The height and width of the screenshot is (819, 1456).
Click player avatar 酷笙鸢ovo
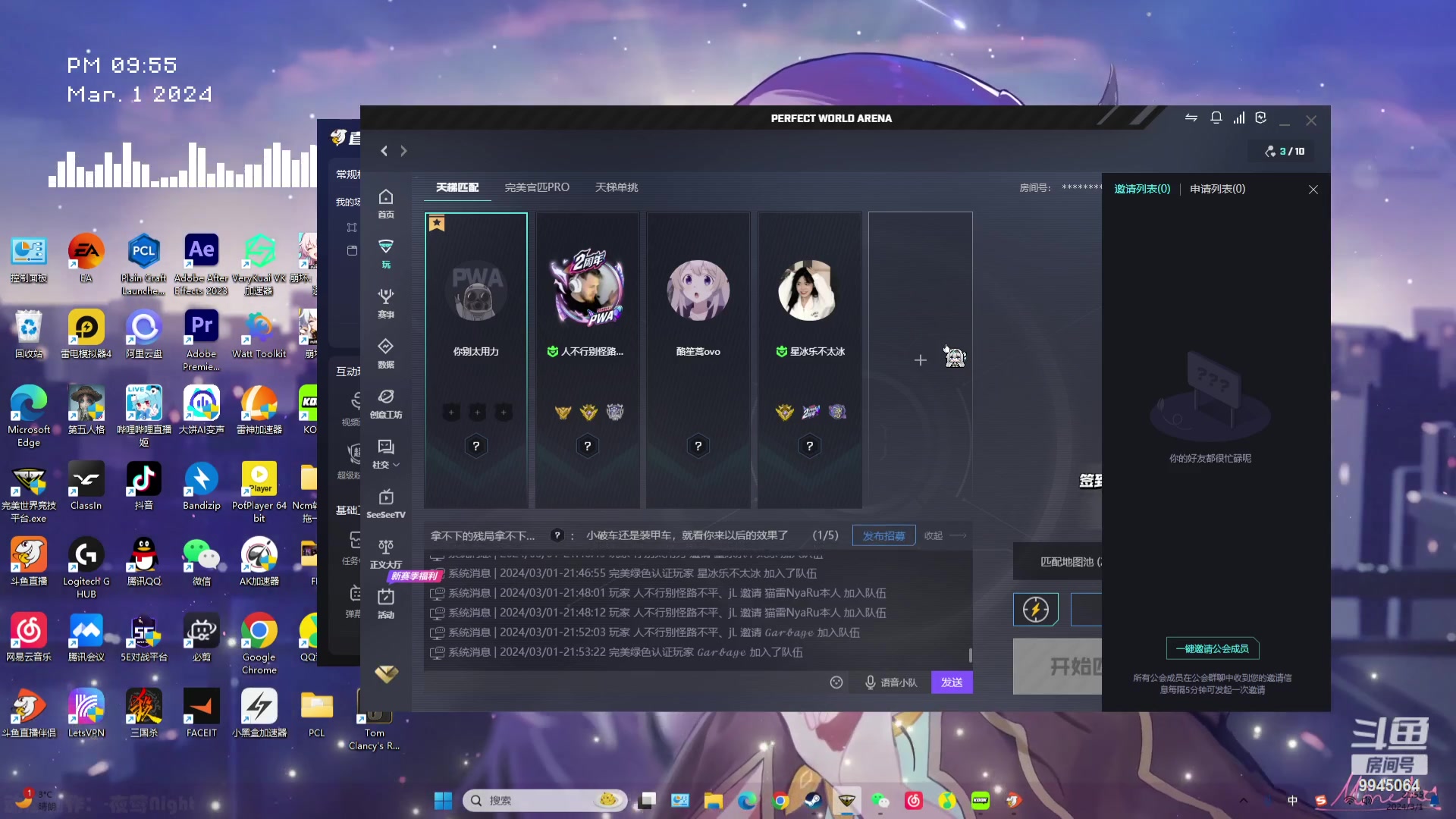pos(698,290)
